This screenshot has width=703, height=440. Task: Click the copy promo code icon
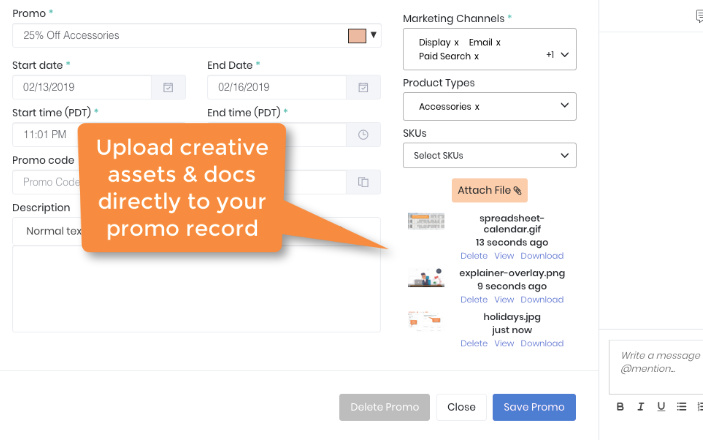pos(363,182)
